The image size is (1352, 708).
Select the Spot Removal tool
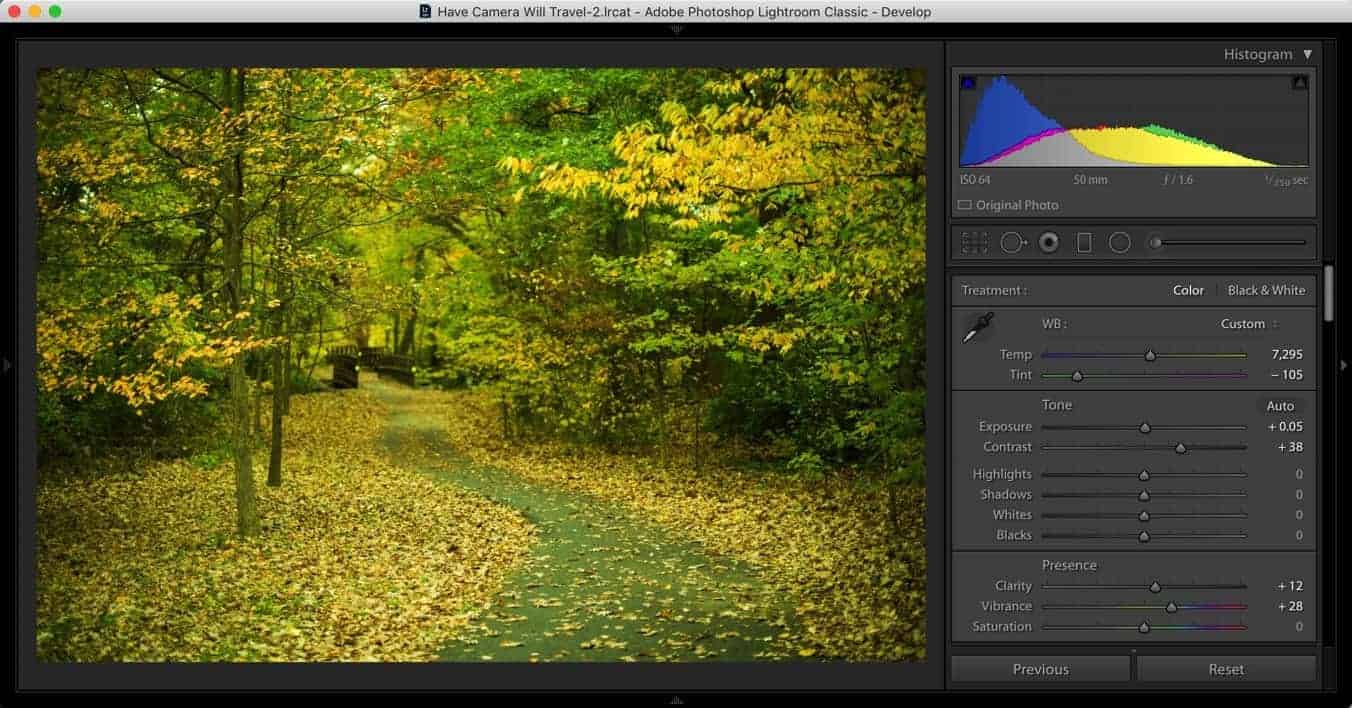click(x=1013, y=242)
